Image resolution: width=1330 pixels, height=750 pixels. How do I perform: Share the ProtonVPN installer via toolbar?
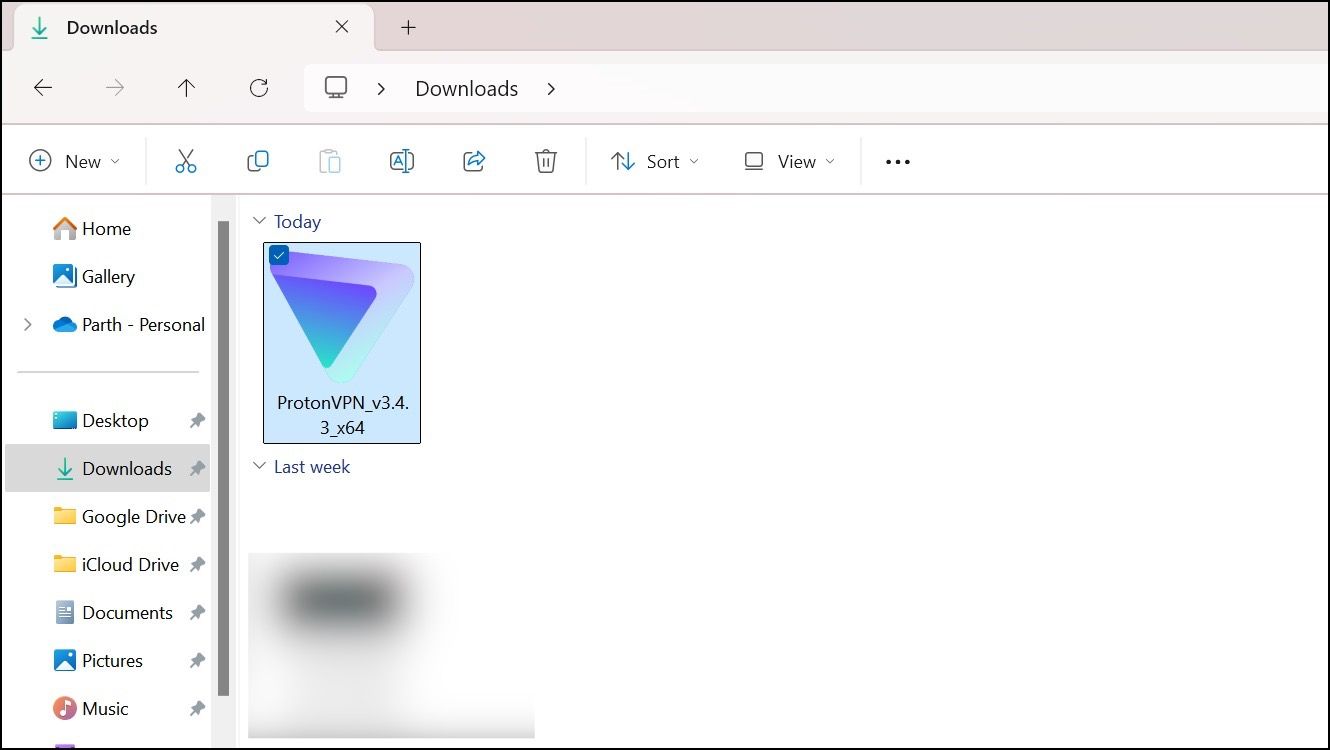click(x=473, y=160)
